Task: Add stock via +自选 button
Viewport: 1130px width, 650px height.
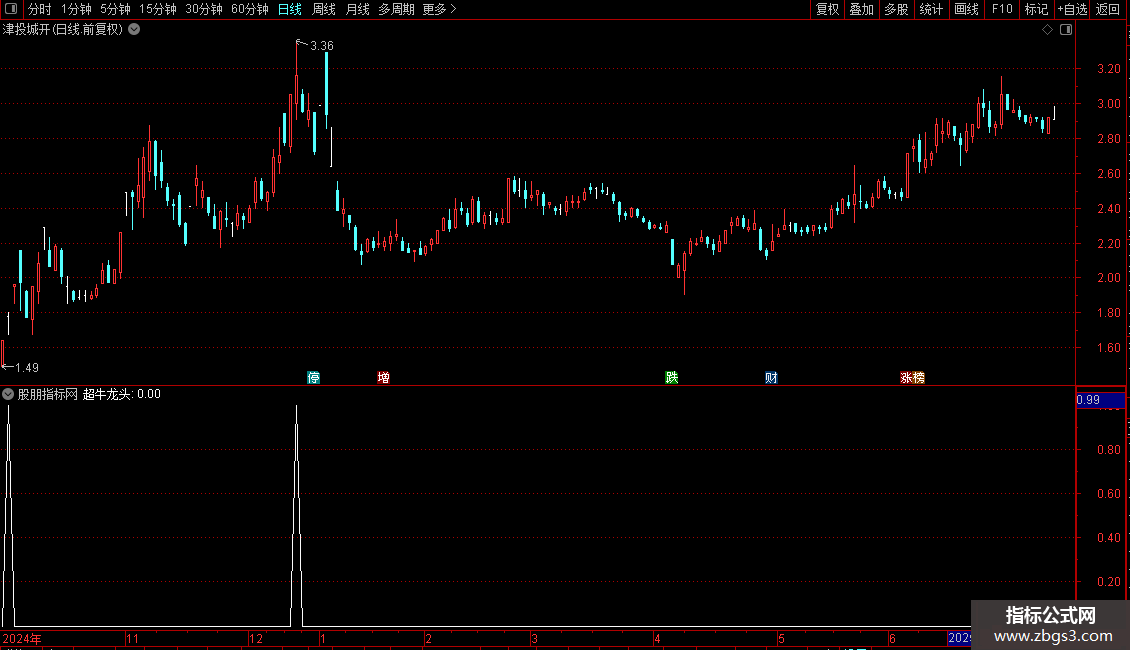Action: click(1072, 9)
